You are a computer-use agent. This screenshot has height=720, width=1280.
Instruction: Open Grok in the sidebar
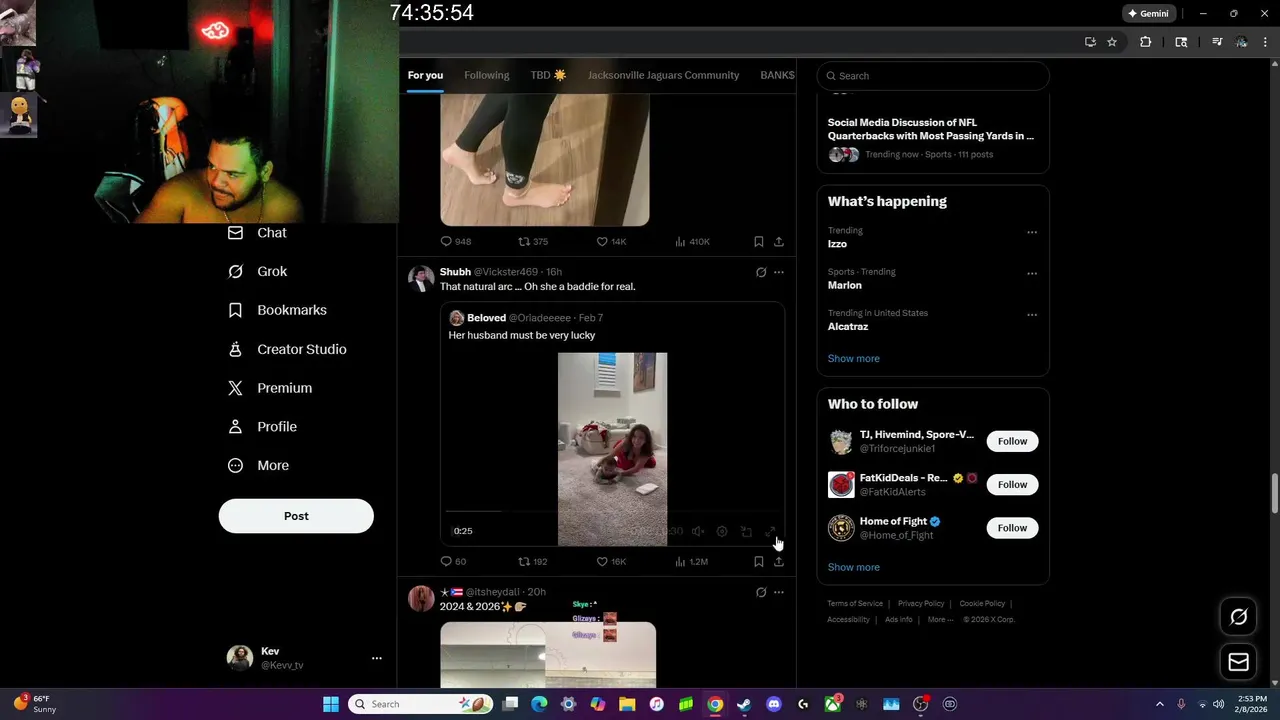257,272
